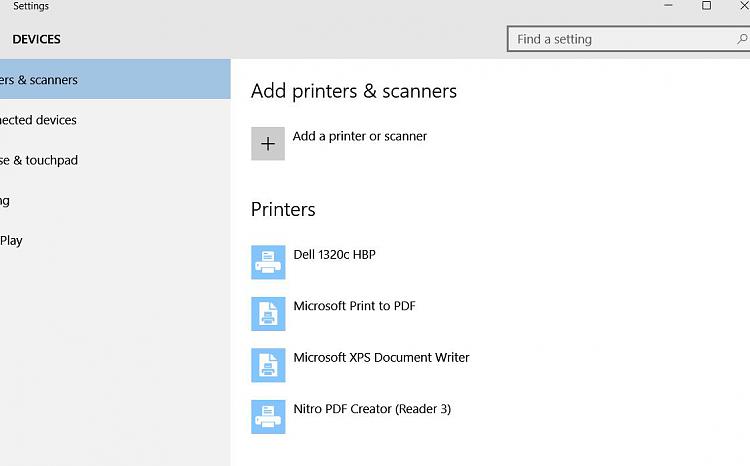The image size is (750, 466).
Task: Close the Settings window
Action: tap(744, 5)
